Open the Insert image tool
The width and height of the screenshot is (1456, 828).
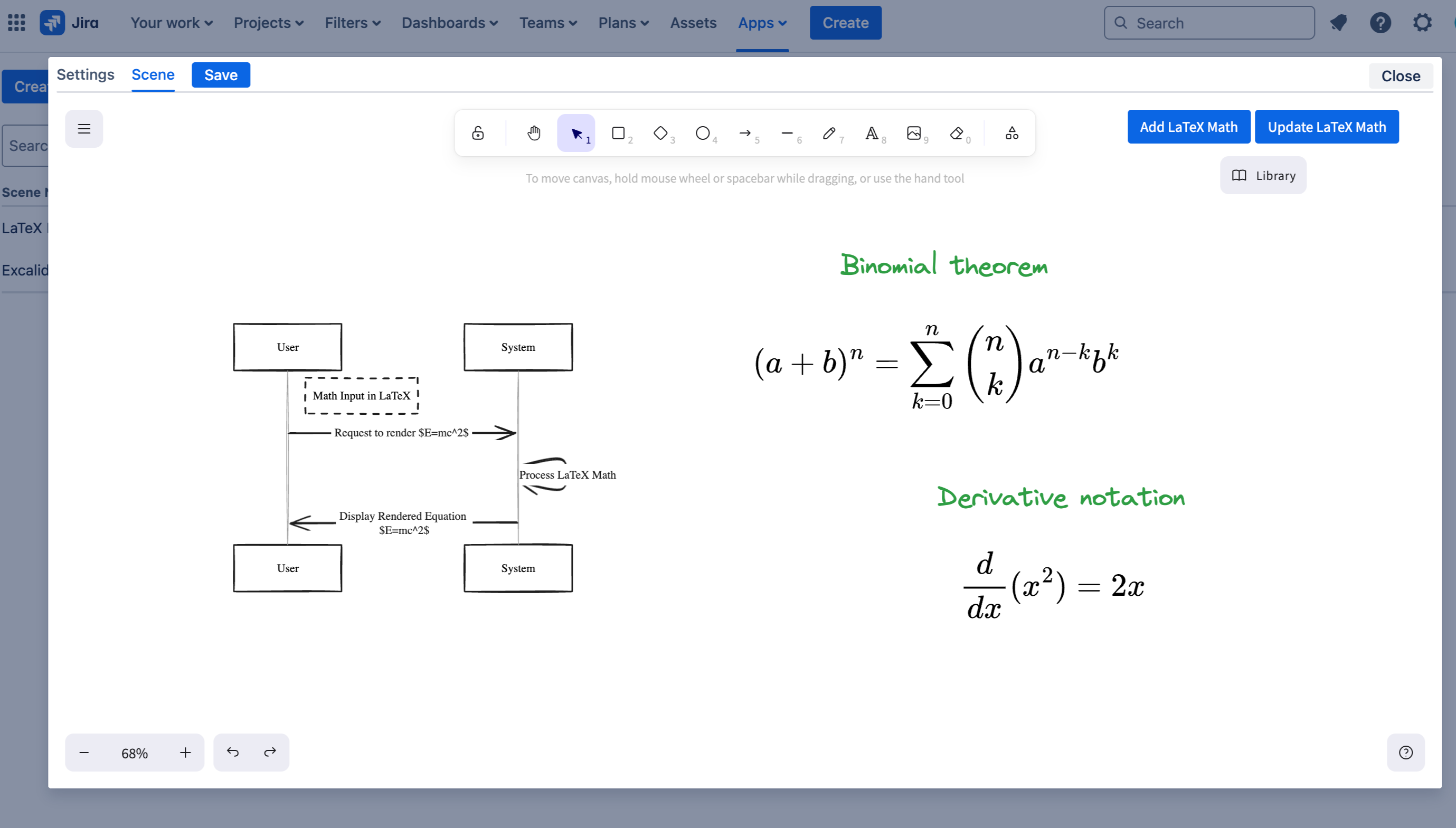tap(913, 133)
